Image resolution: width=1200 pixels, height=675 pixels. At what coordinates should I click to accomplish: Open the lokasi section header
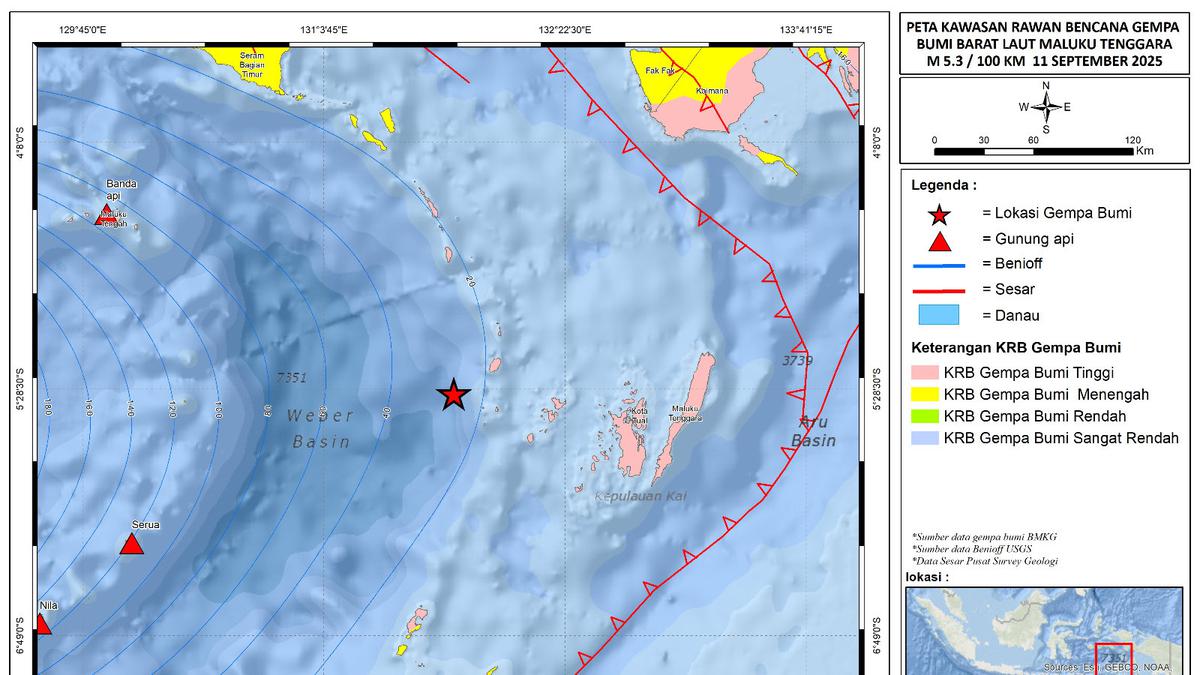pos(925,576)
